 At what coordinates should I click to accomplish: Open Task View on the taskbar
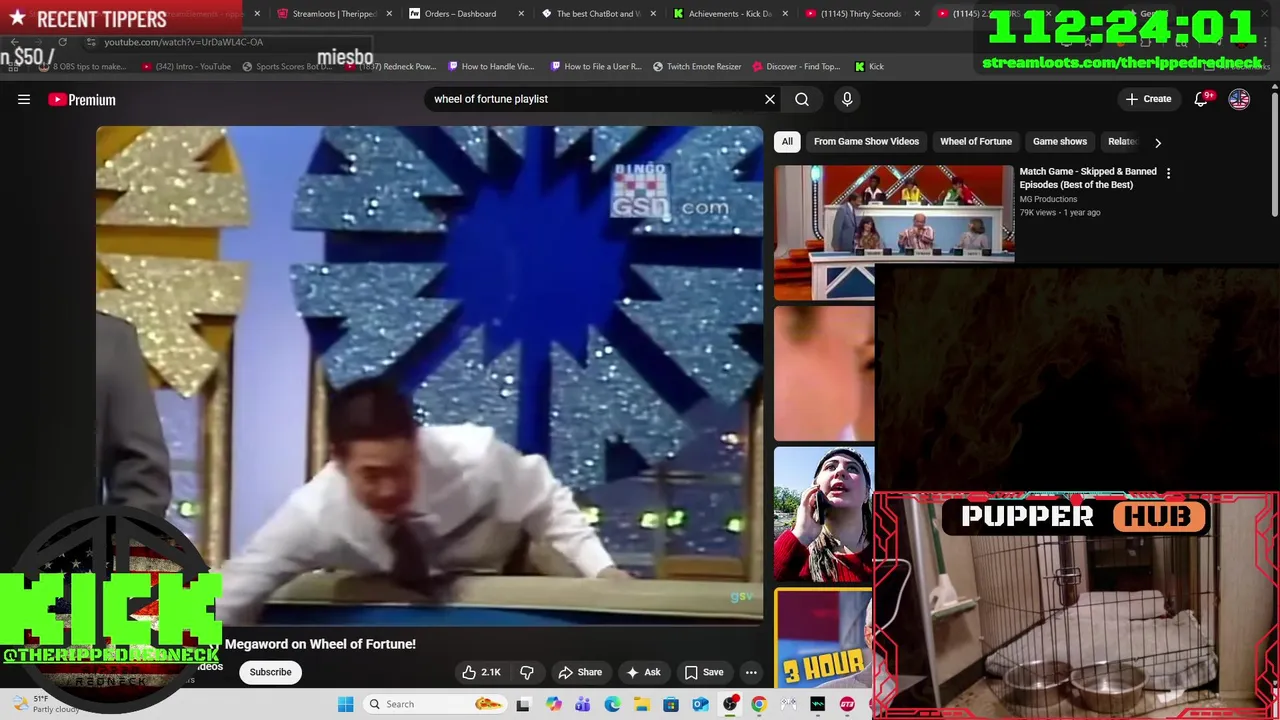[522, 704]
